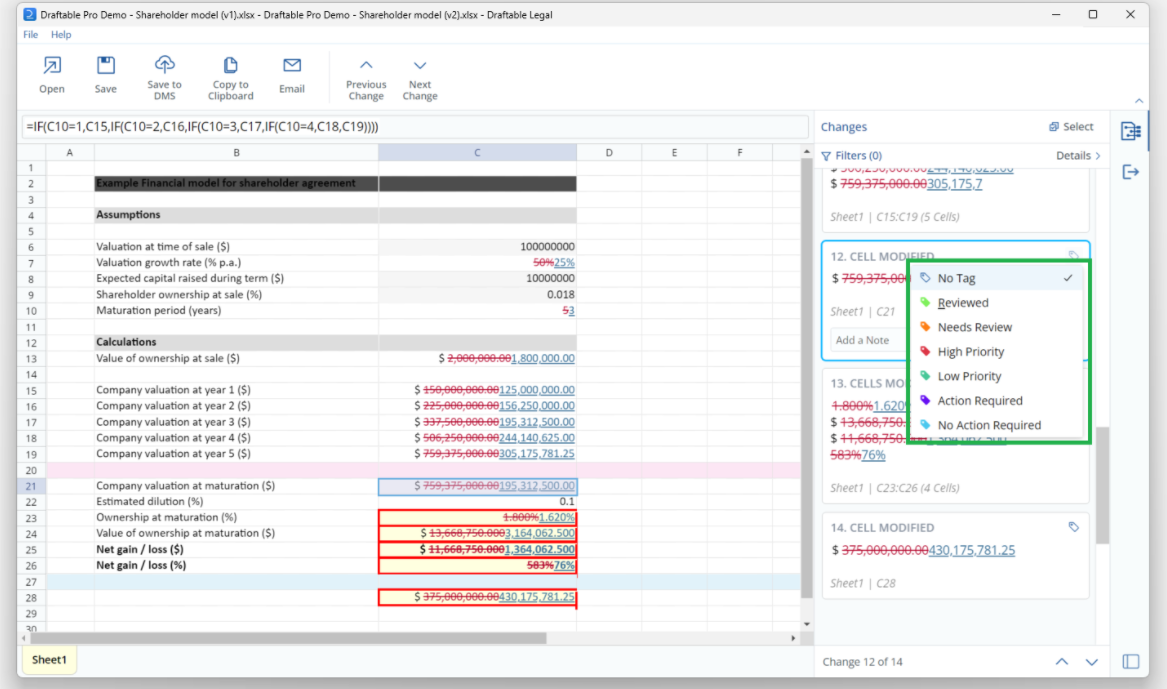Select the 14. CELL MODIFIED card

point(956,555)
